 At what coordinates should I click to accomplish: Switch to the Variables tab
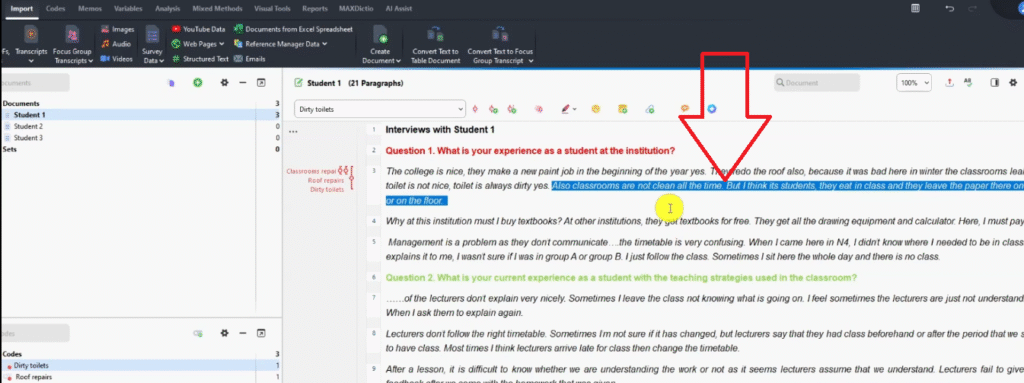(x=128, y=8)
